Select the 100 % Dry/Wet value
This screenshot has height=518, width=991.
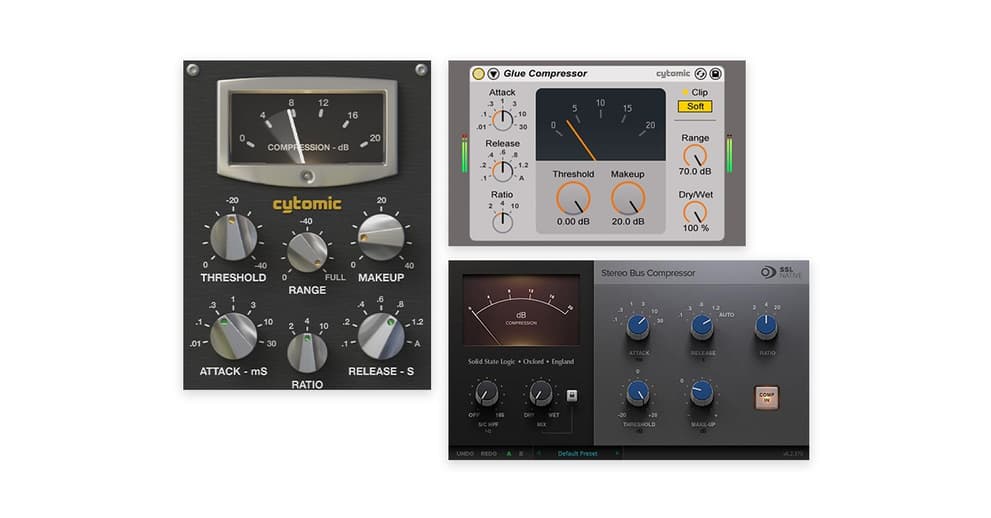point(695,228)
